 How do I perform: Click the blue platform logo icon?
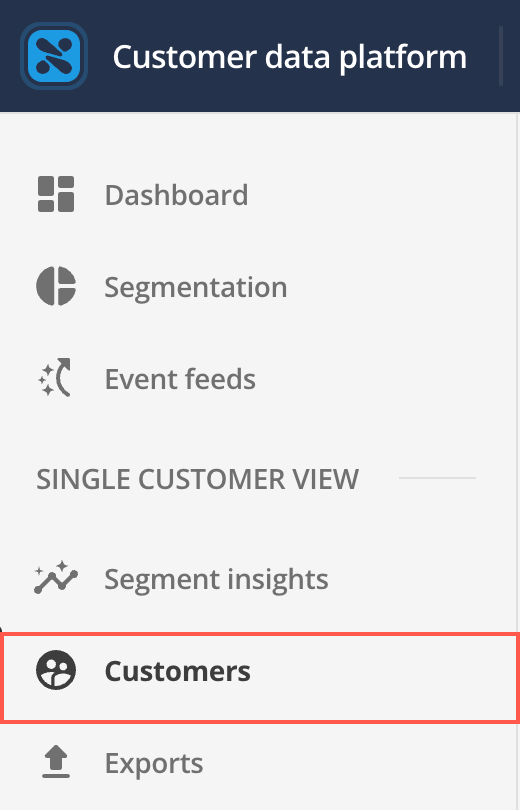(54, 56)
